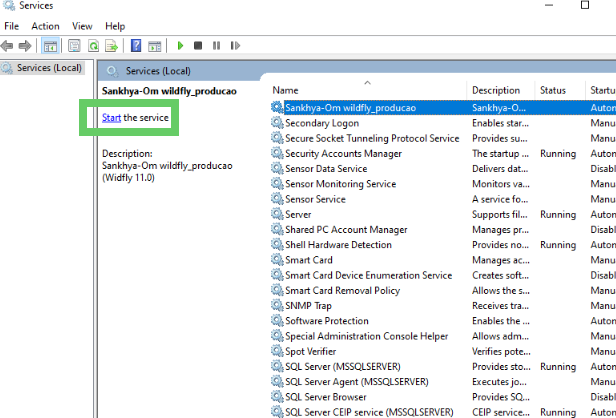Click the Export List toolbar icon

pos(112,46)
